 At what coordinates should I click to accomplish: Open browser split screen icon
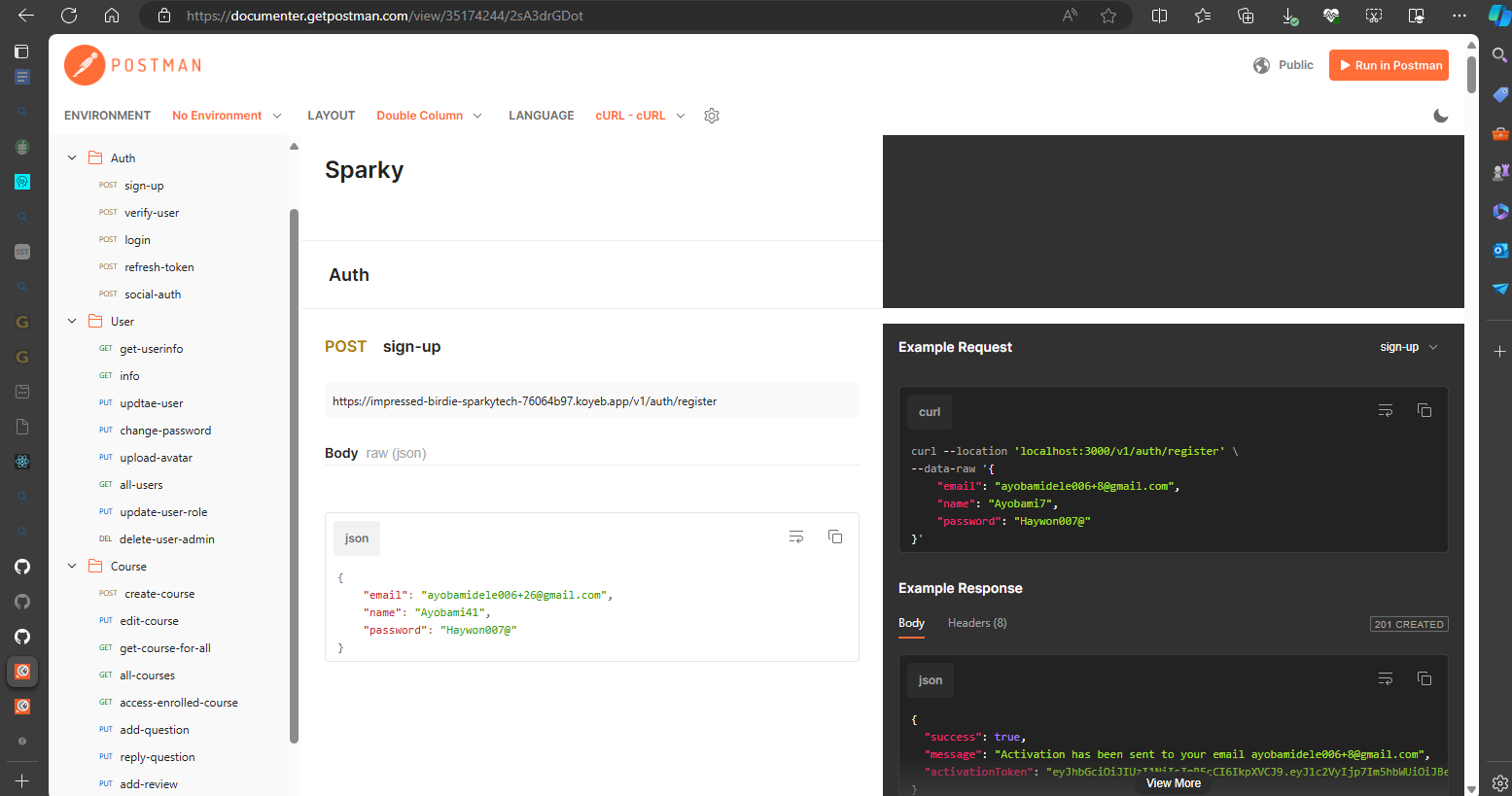click(x=1159, y=16)
